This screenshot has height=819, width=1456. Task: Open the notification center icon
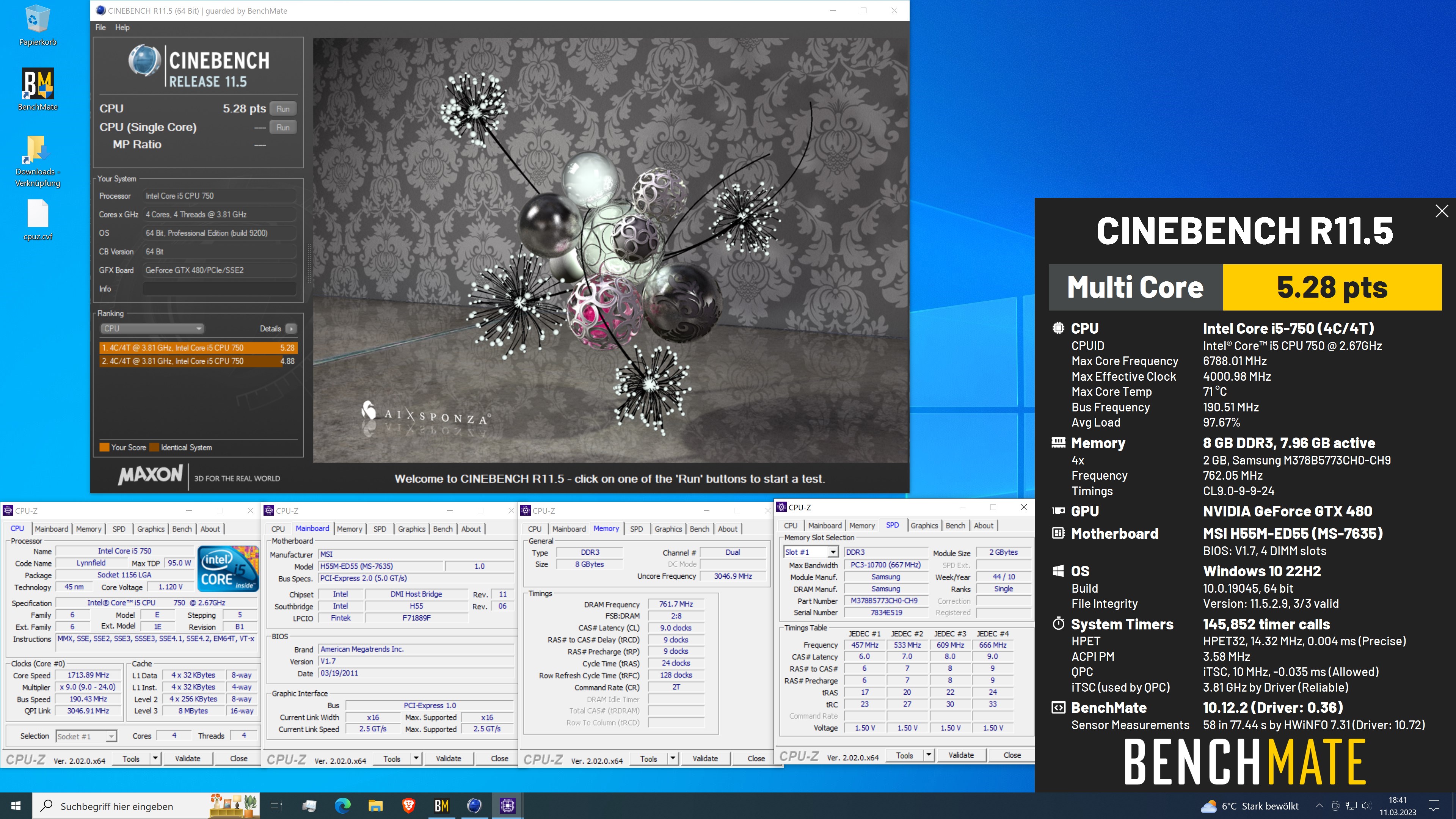1434,806
